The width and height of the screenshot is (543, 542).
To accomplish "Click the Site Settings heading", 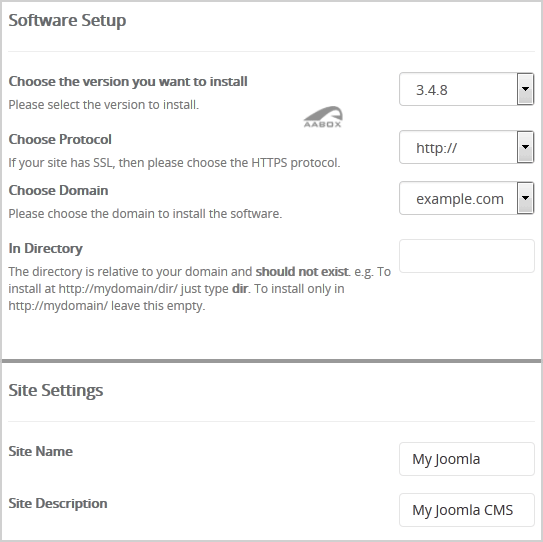I will [56, 390].
